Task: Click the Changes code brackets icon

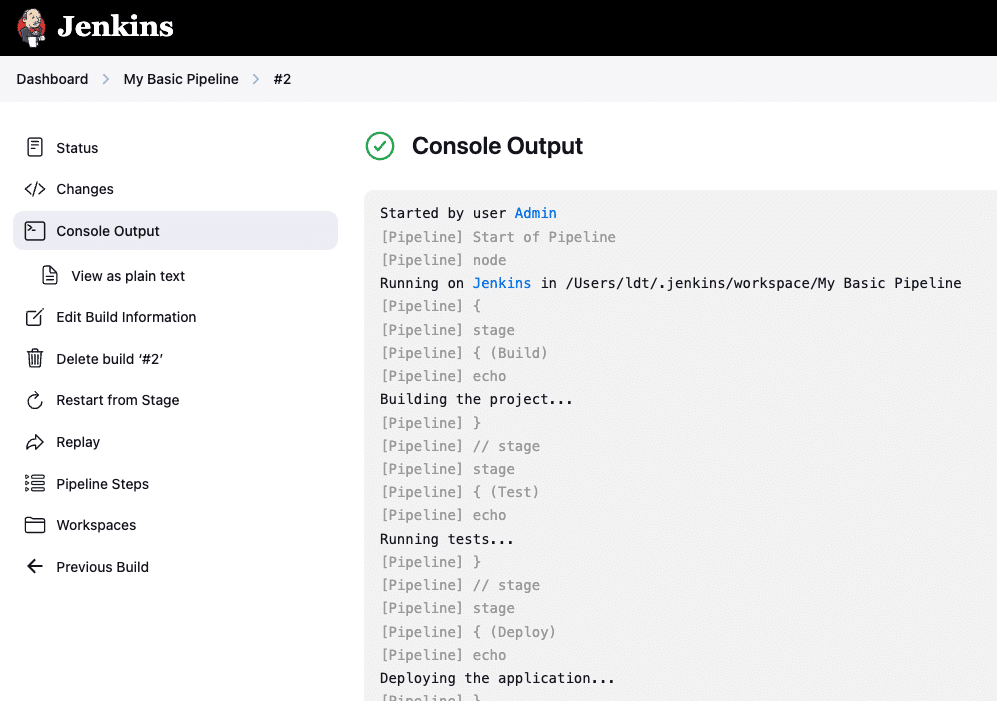Action: click(x=35, y=189)
